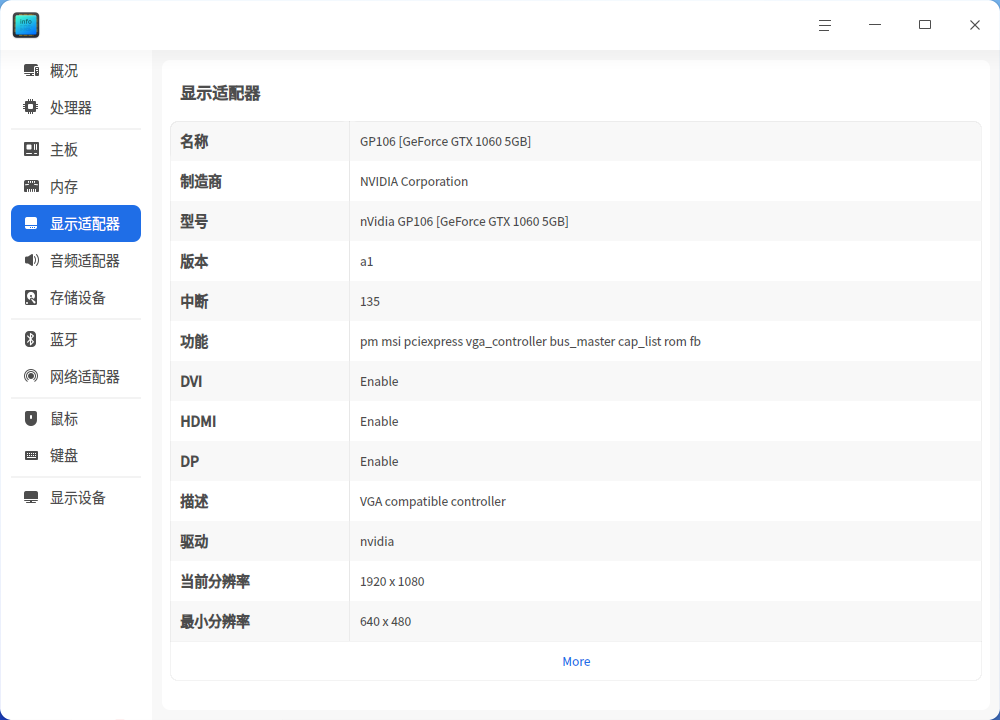1000x720 pixels.
Task: Click the 鼠标 mouse icon
Action: click(31, 418)
